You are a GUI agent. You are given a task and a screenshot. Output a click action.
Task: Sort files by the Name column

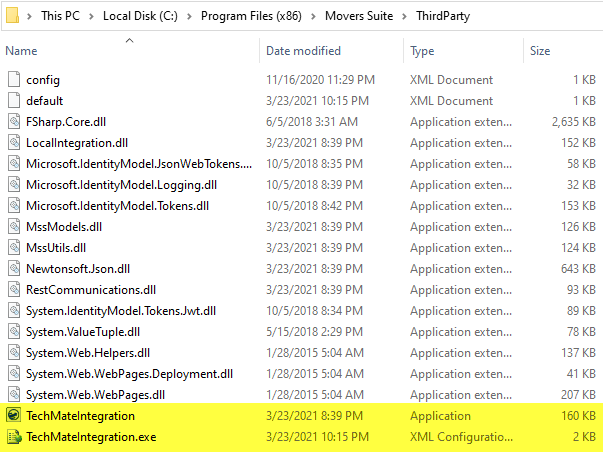pyautogui.click(x=22, y=51)
